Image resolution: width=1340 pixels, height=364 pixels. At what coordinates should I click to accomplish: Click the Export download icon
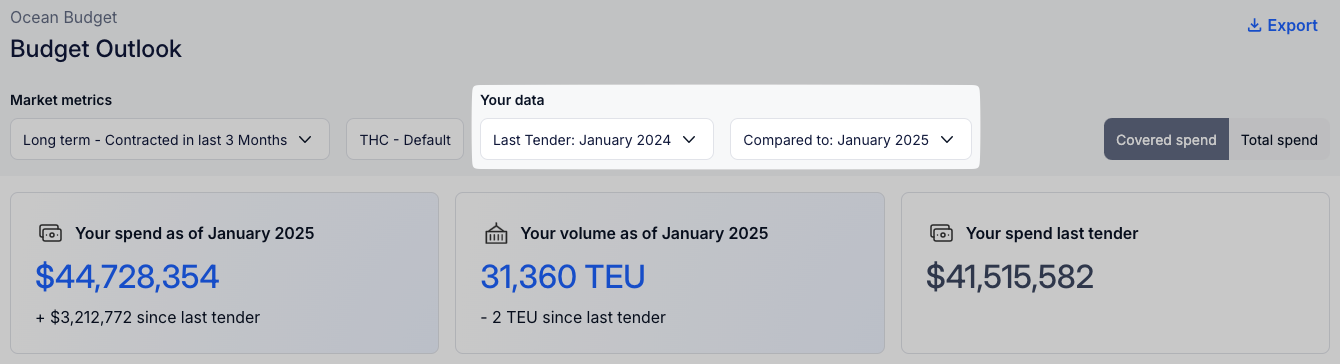point(1254,26)
